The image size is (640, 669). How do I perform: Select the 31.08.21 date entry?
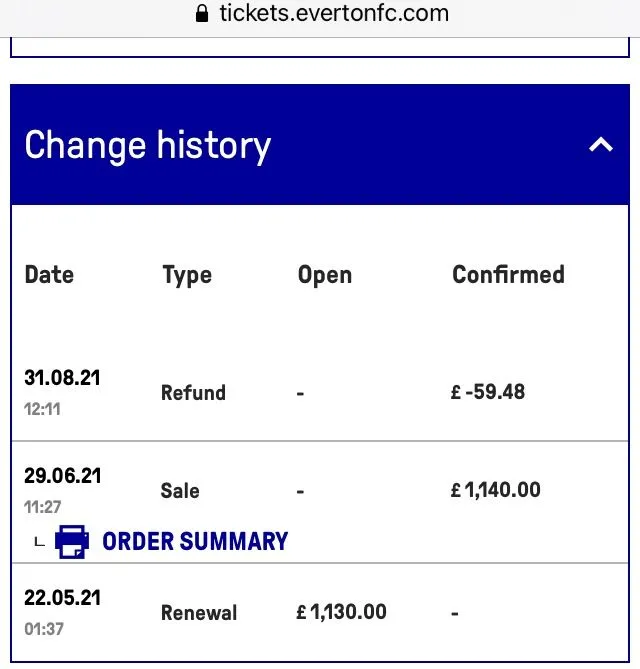62,378
